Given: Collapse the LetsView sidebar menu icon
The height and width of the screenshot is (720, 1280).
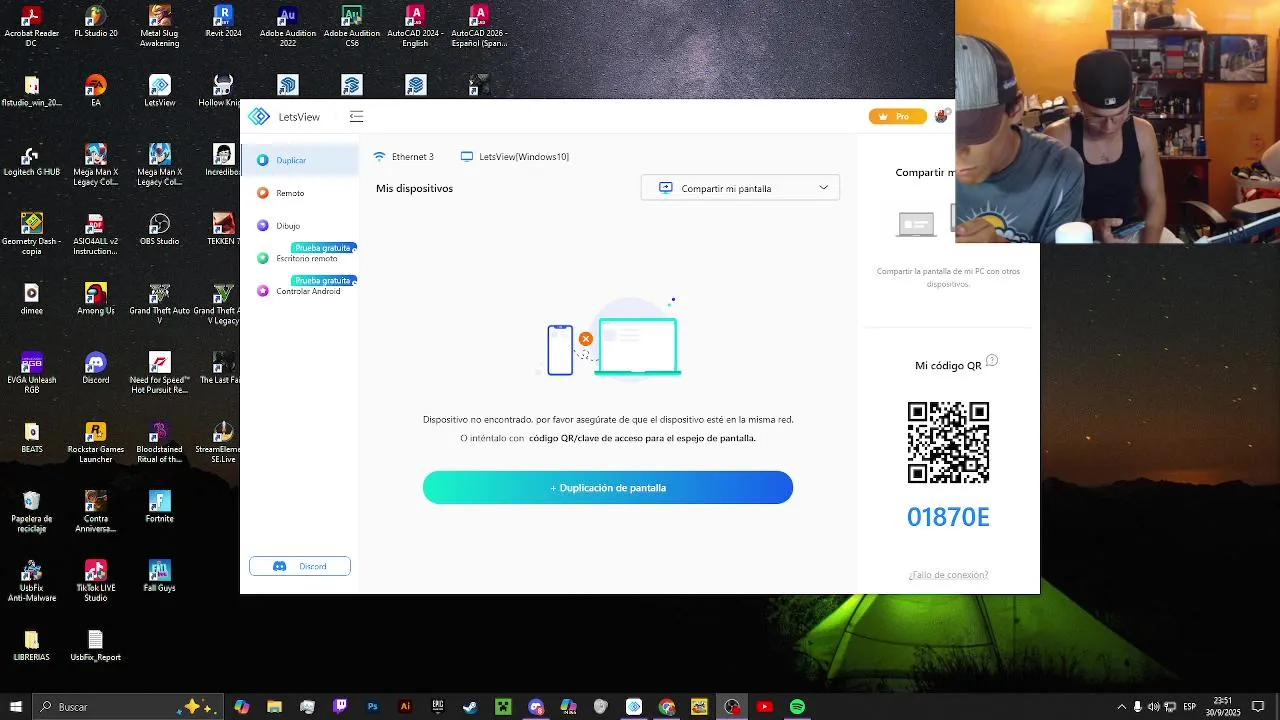Looking at the screenshot, I should 356,117.
